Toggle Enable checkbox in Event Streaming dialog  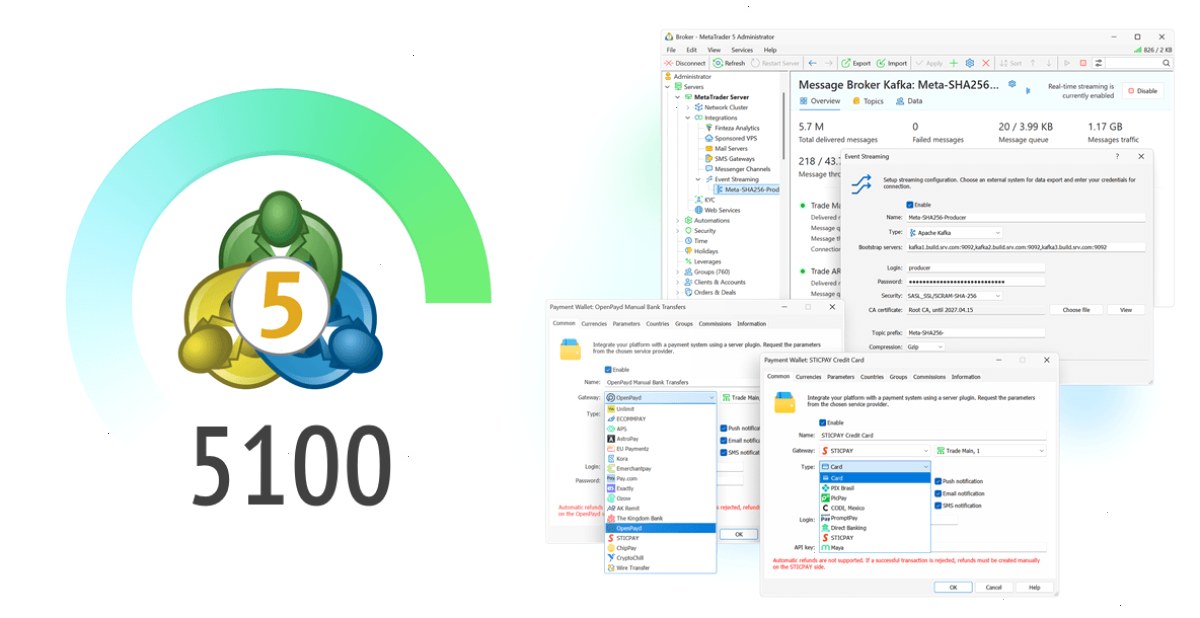click(x=910, y=205)
